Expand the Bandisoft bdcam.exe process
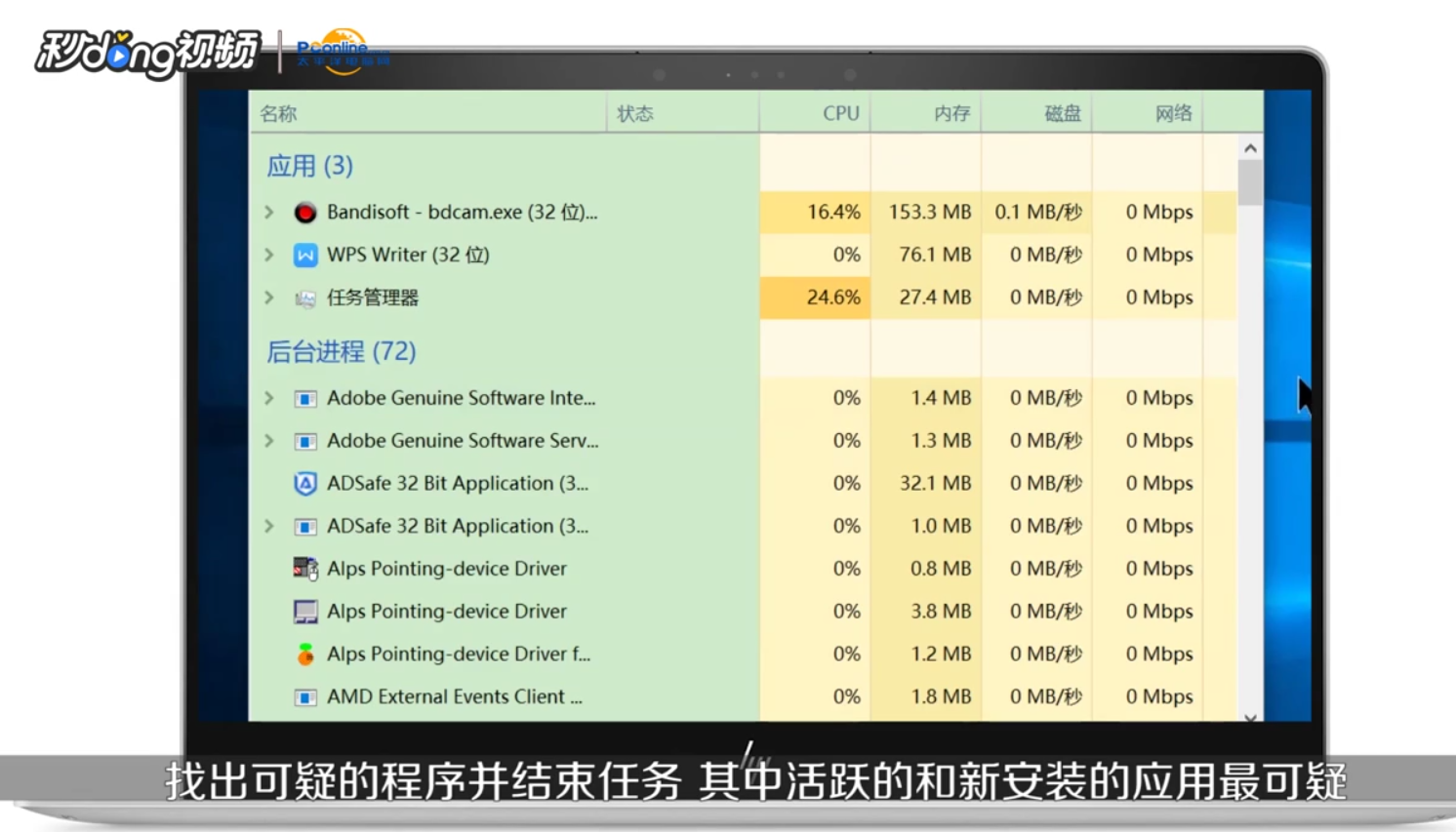Viewport: 1456px width, 832px height. 269,212
